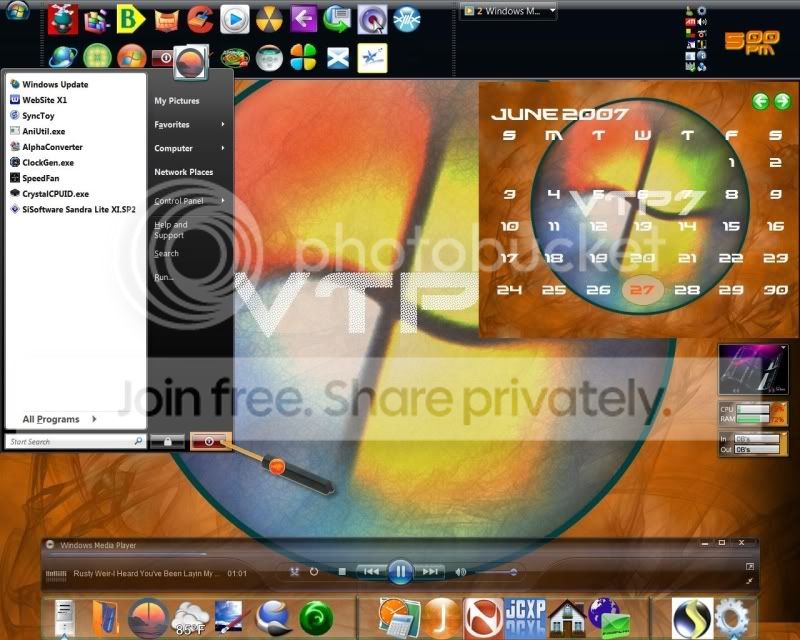Open the green swirl icon in bottom dock

pos(316,619)
